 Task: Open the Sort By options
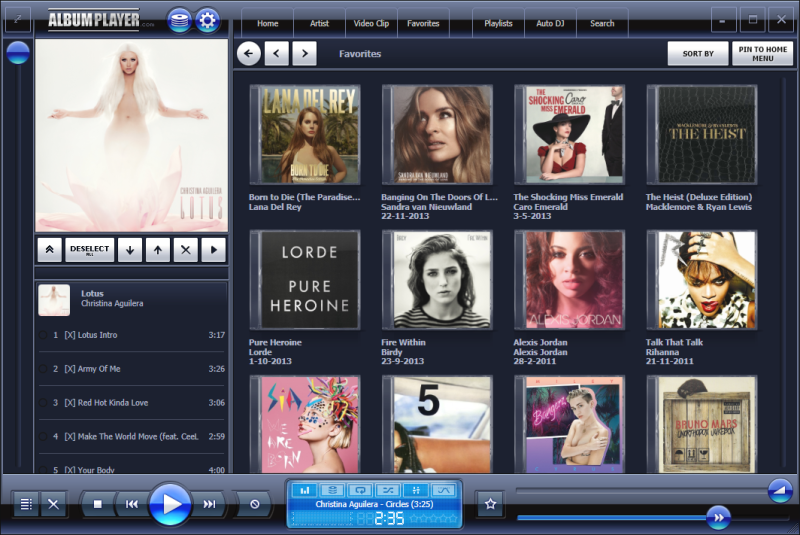click(698, 54)
